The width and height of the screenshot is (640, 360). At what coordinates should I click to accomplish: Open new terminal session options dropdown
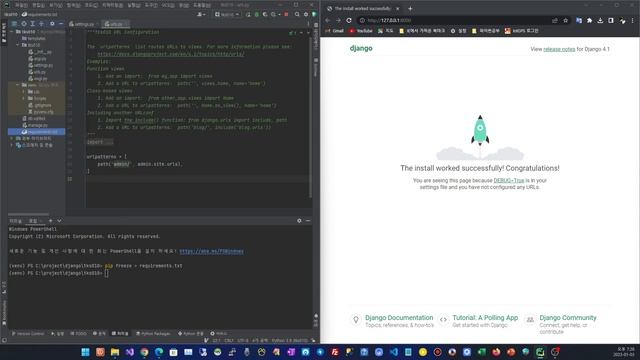tap(59, 221)
